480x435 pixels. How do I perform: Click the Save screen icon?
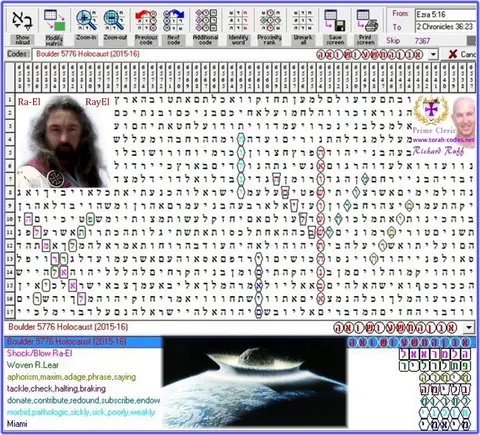click(335, 21)
